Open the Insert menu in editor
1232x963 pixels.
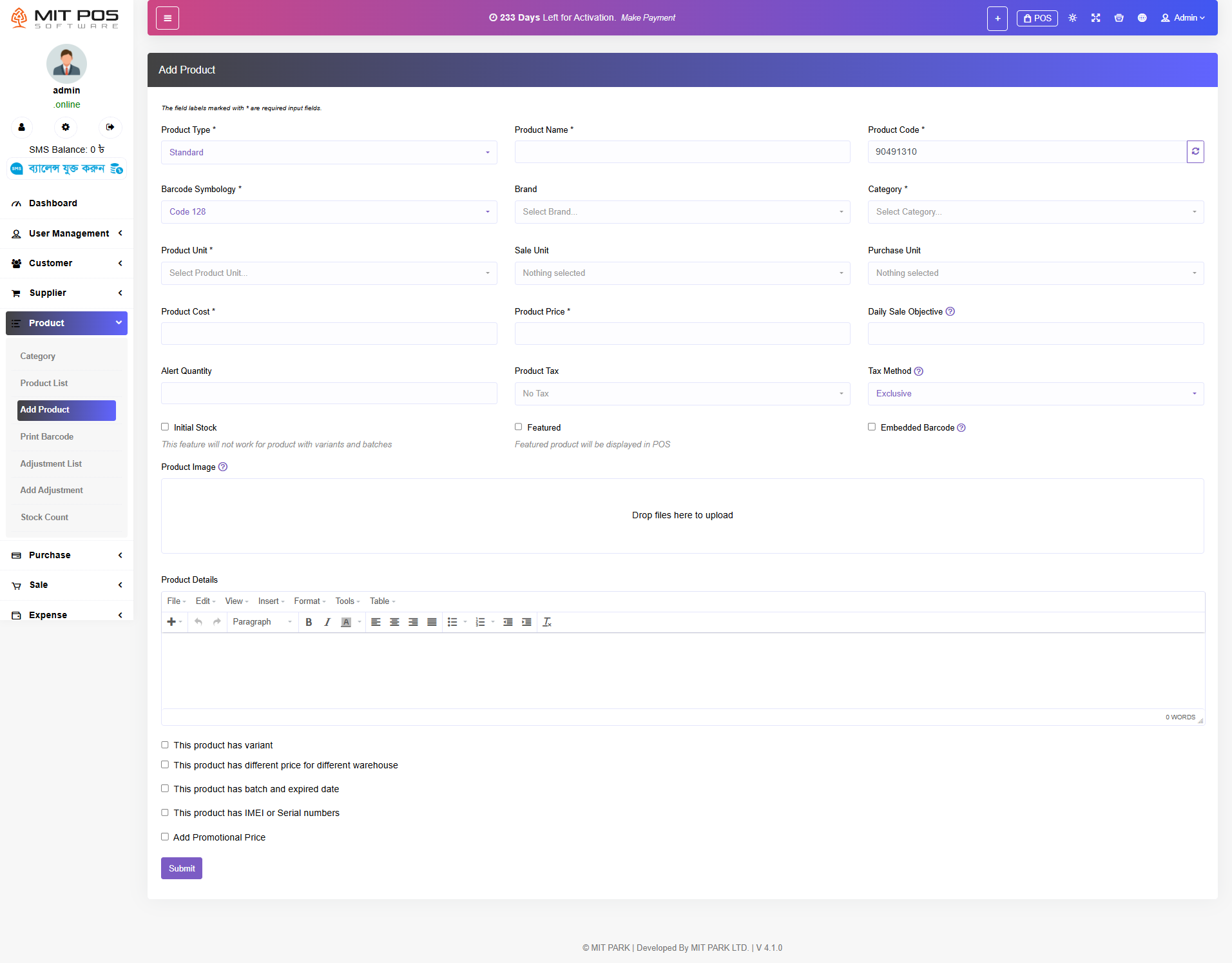tap(271, 601)
